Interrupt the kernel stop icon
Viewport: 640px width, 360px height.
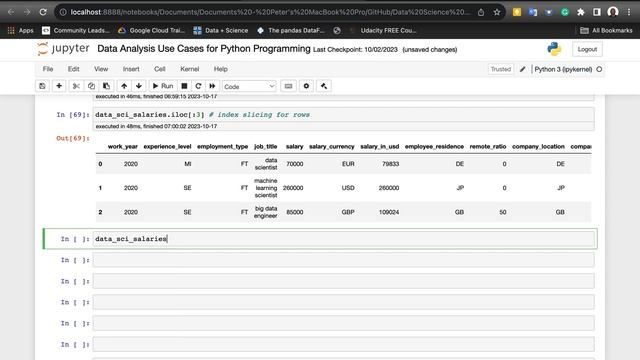(x=184, y=86)
